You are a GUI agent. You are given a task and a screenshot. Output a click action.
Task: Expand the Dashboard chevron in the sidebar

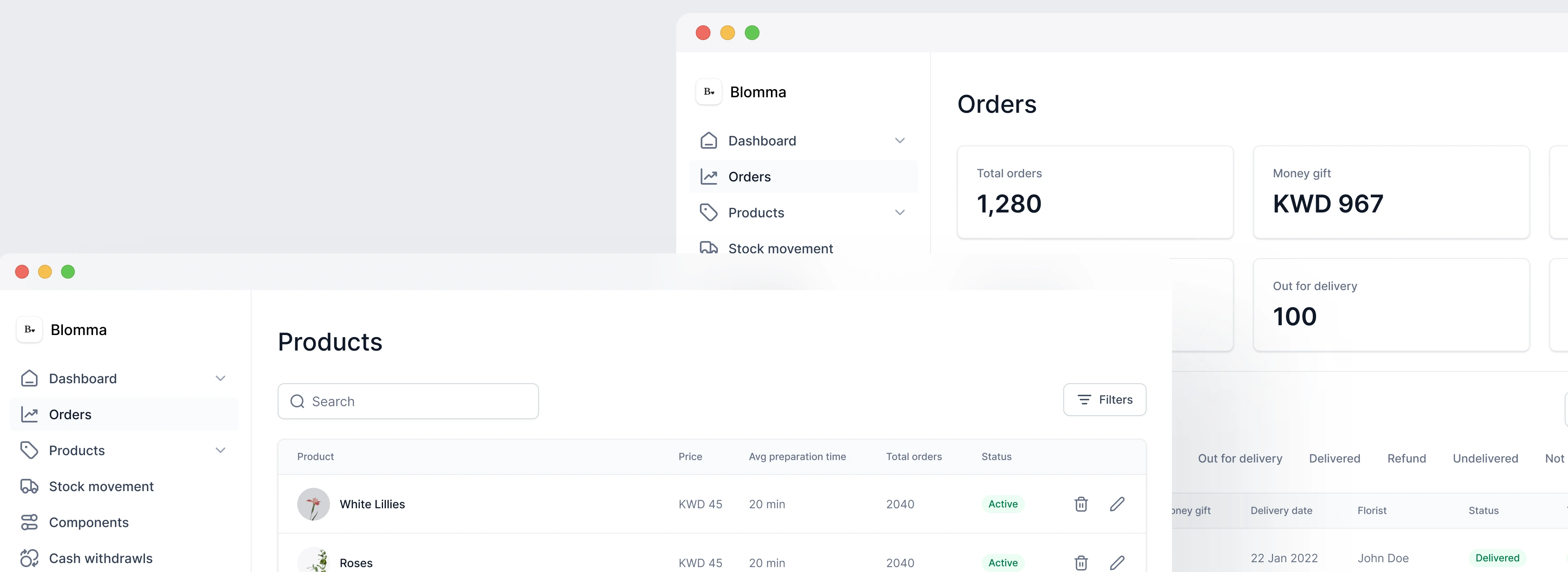coord(220,378)
